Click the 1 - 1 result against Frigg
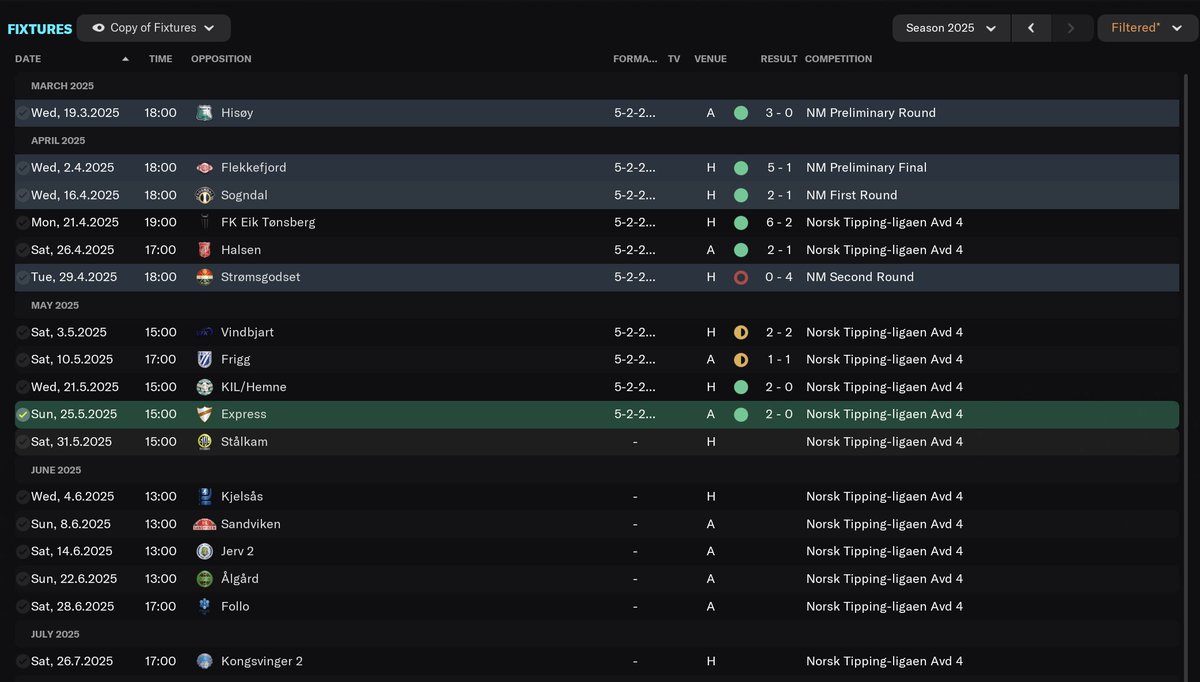1200x682 pixels. point(779,359)
